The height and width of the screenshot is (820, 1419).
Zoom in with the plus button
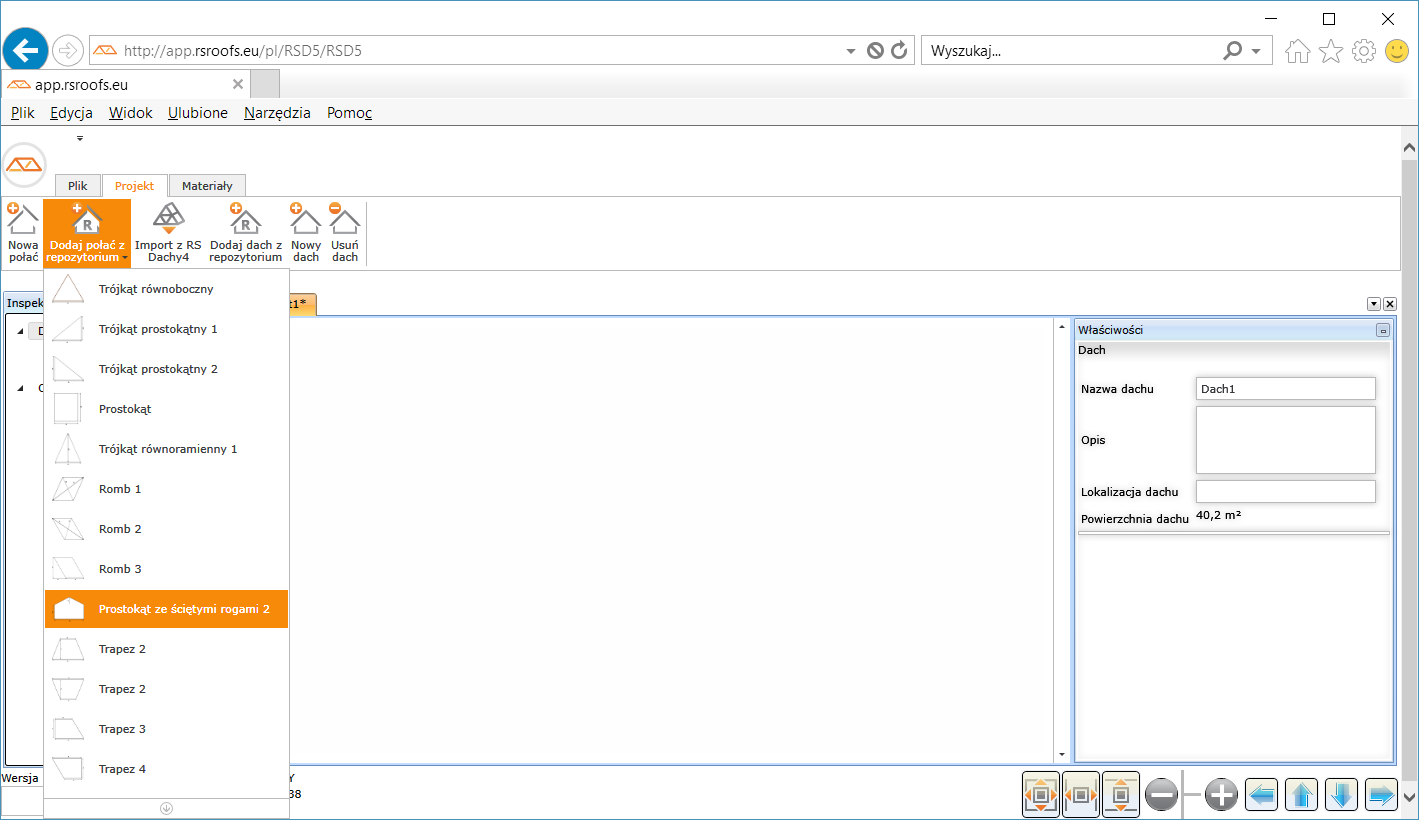click(x=1221, y=795)
